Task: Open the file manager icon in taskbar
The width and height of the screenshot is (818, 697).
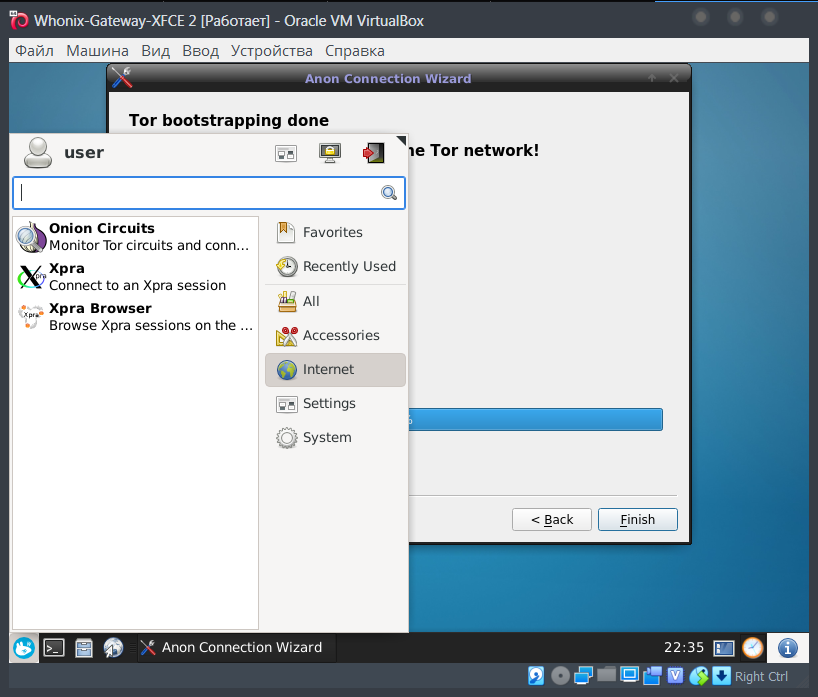Action: [84, 648]
